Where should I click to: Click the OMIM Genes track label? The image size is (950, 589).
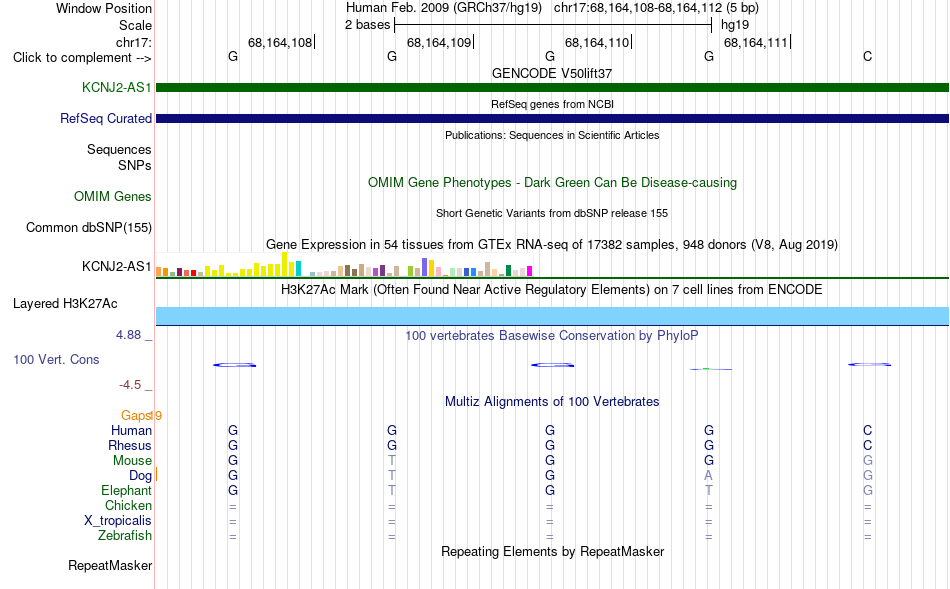113,196
